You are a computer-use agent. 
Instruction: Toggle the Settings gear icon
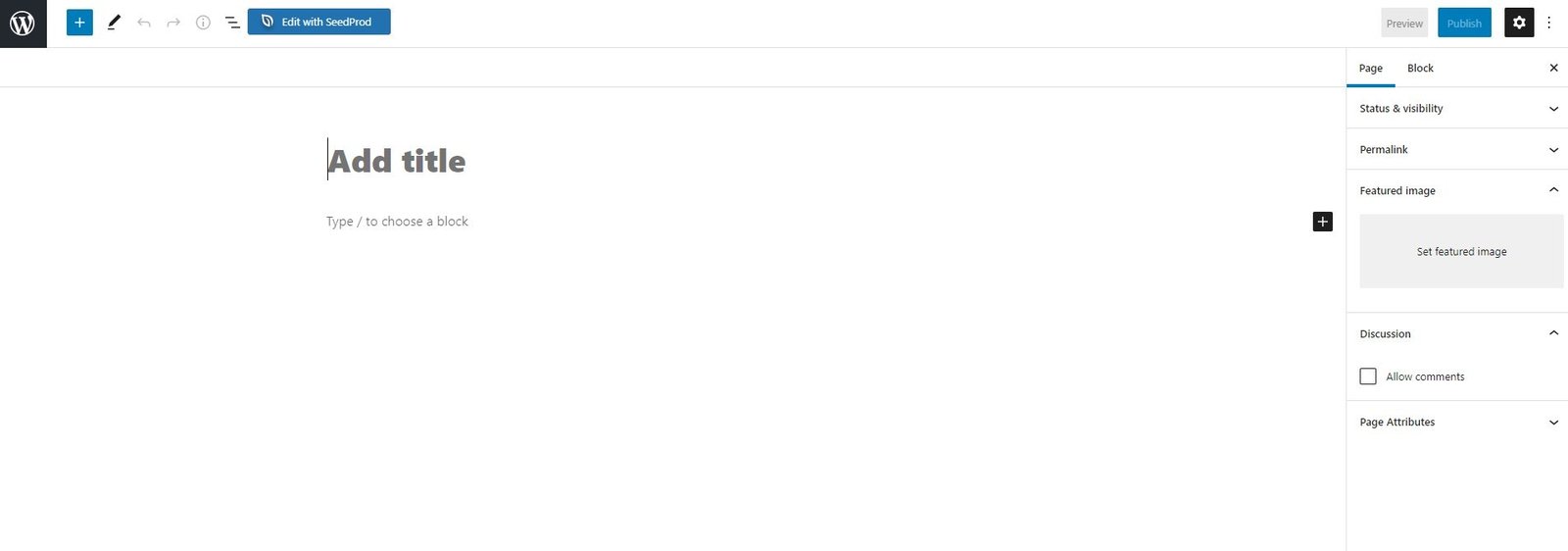tap(1519, 23)
